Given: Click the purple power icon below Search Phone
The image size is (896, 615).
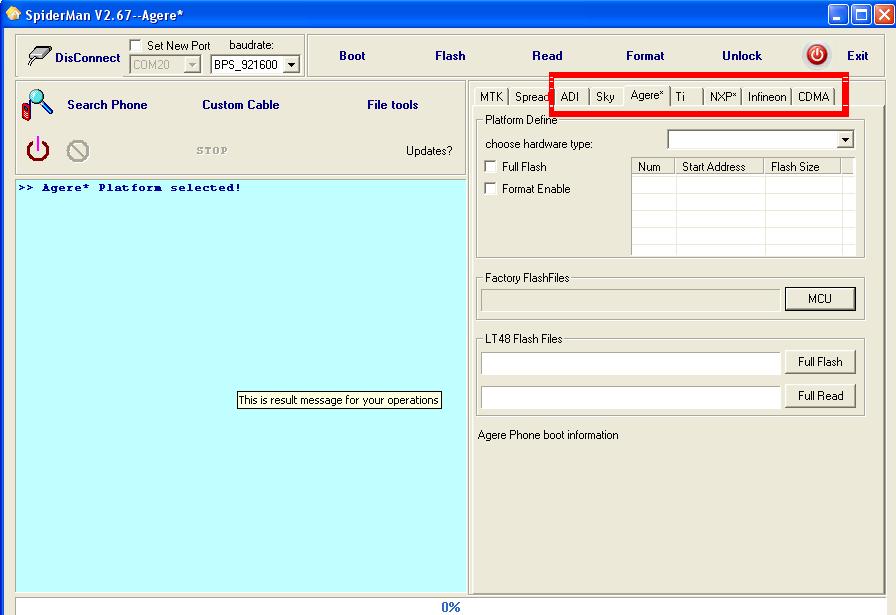Looking at the screenshot, I should 38,150.
